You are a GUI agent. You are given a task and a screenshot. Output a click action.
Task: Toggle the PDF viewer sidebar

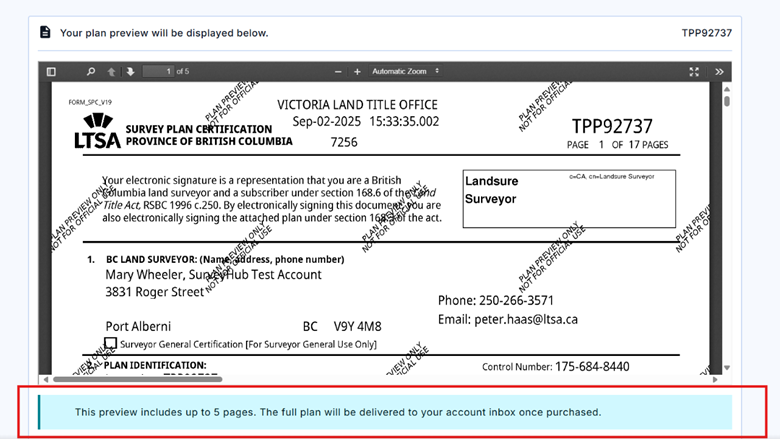pos(52,72)
